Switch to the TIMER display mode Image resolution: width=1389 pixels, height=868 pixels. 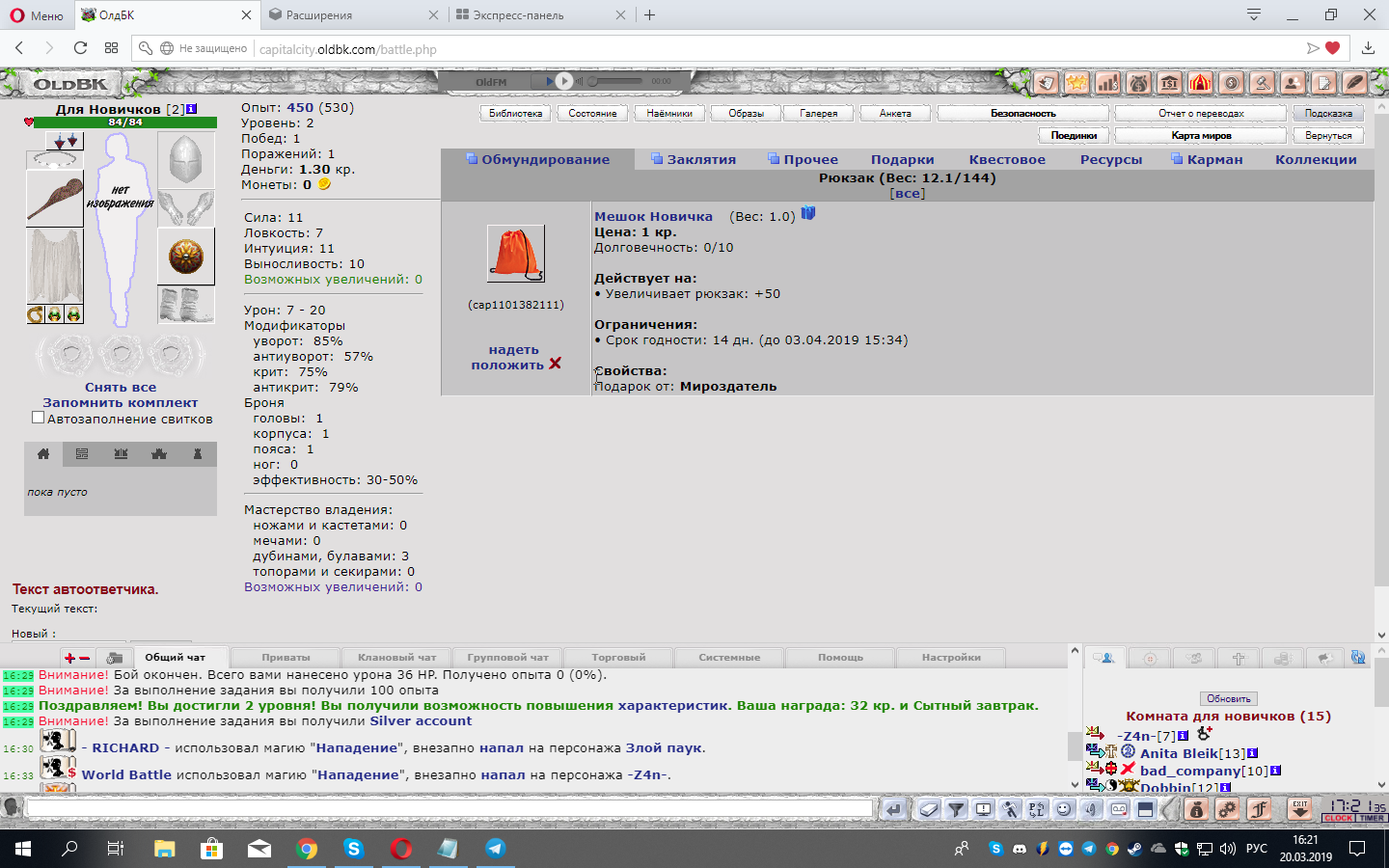(x=1372, y=818)
